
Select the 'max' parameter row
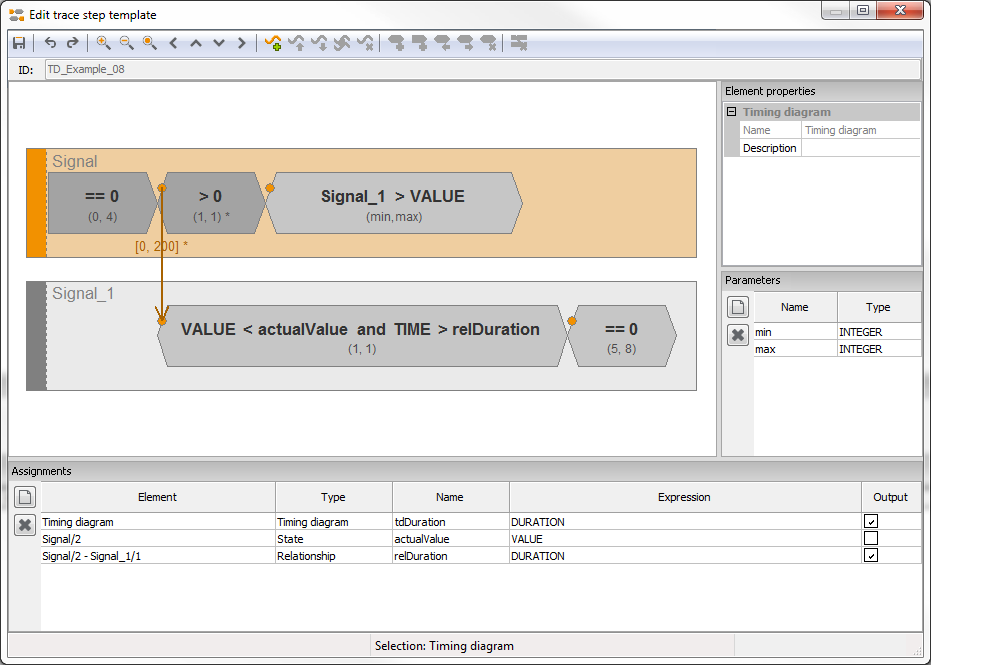pos(837,349)
